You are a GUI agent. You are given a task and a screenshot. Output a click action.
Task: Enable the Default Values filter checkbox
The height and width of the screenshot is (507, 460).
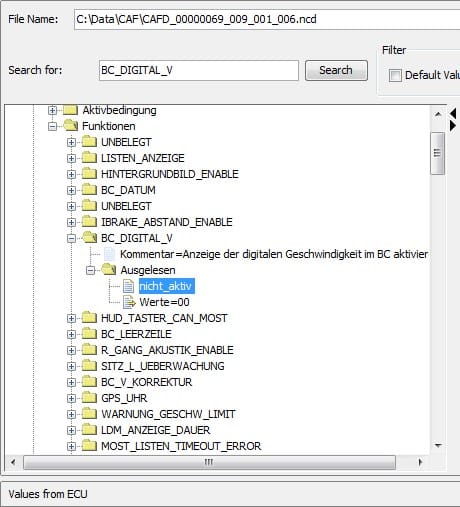(x=395, y=75)
